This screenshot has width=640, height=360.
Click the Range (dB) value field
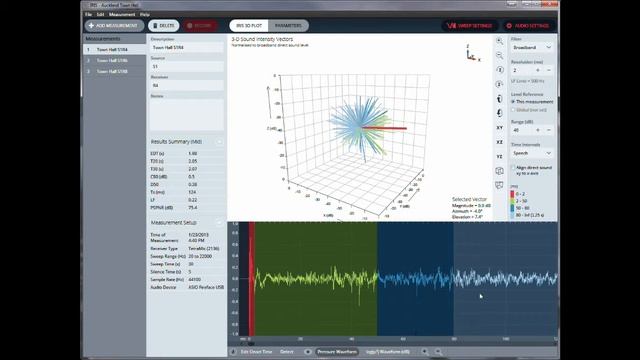pos(522,130)
